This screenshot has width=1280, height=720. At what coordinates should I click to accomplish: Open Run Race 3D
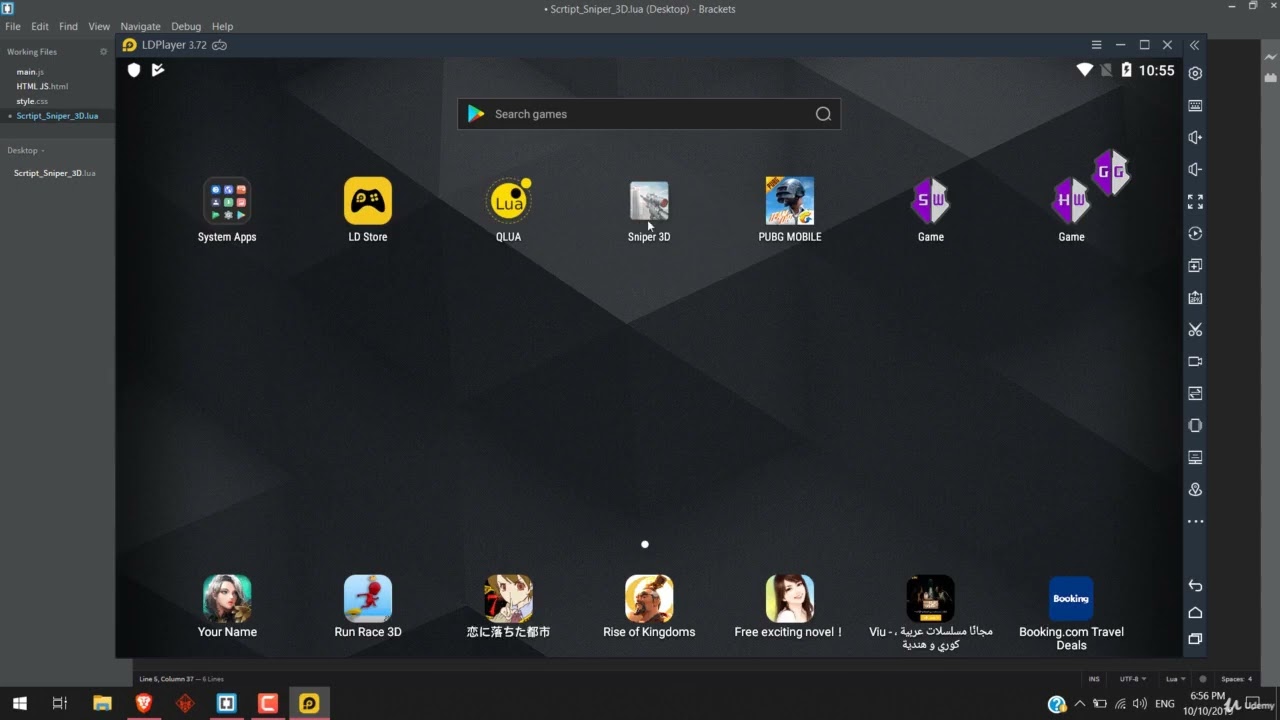click(368, 606)
